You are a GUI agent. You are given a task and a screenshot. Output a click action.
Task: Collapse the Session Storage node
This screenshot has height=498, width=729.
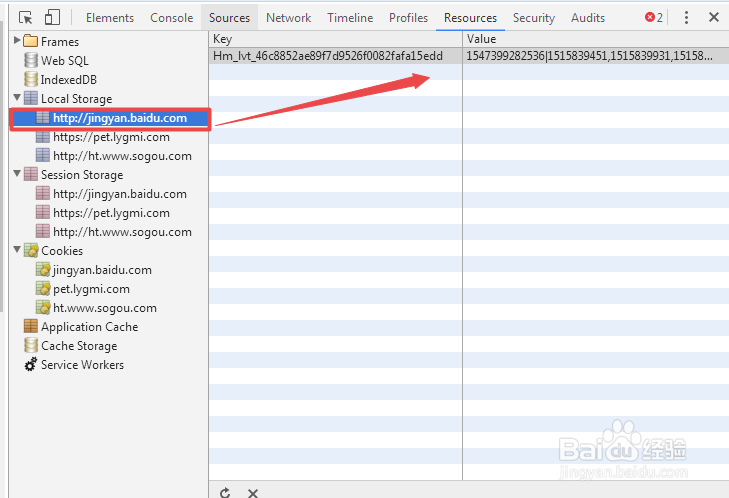click(x=17, y=173)
